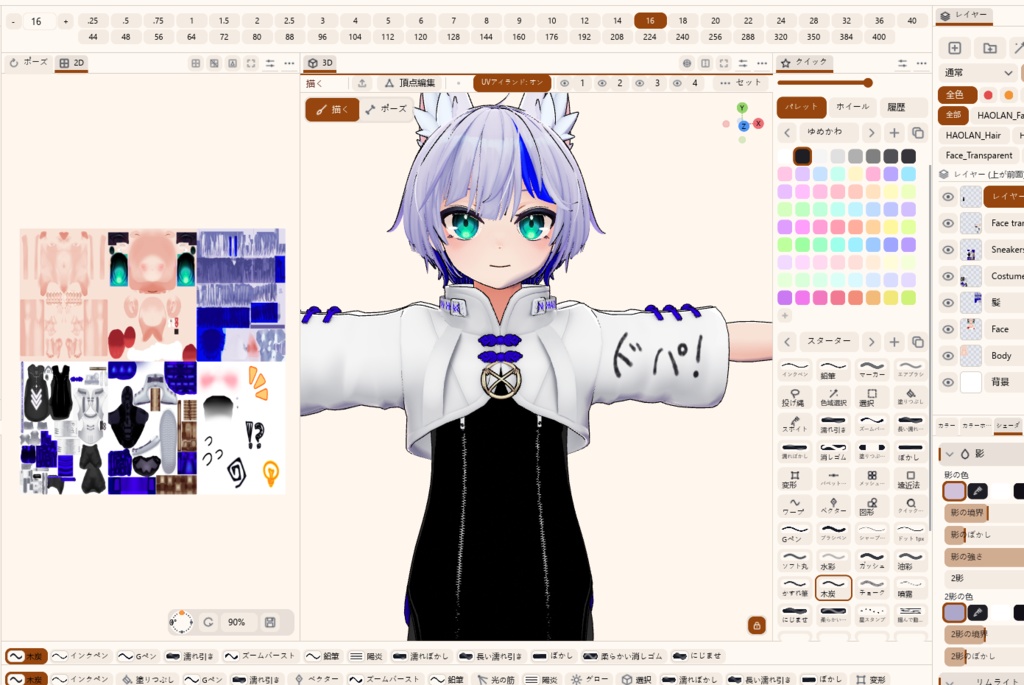The width and height of the screenshot is (1024, 685).
Task: Select the 油彩 oil brush
Action: click(x=910, y=560)
